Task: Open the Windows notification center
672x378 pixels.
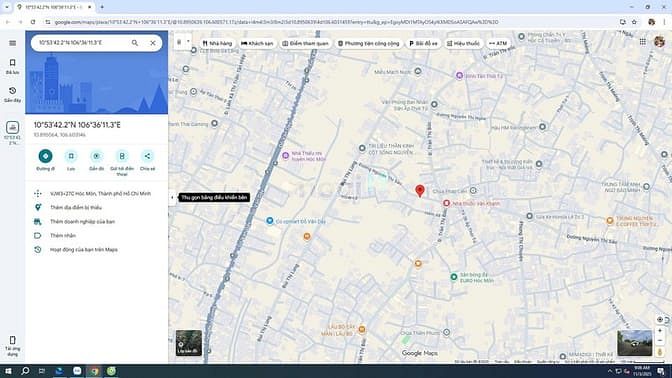Action: tap(661, 371)
